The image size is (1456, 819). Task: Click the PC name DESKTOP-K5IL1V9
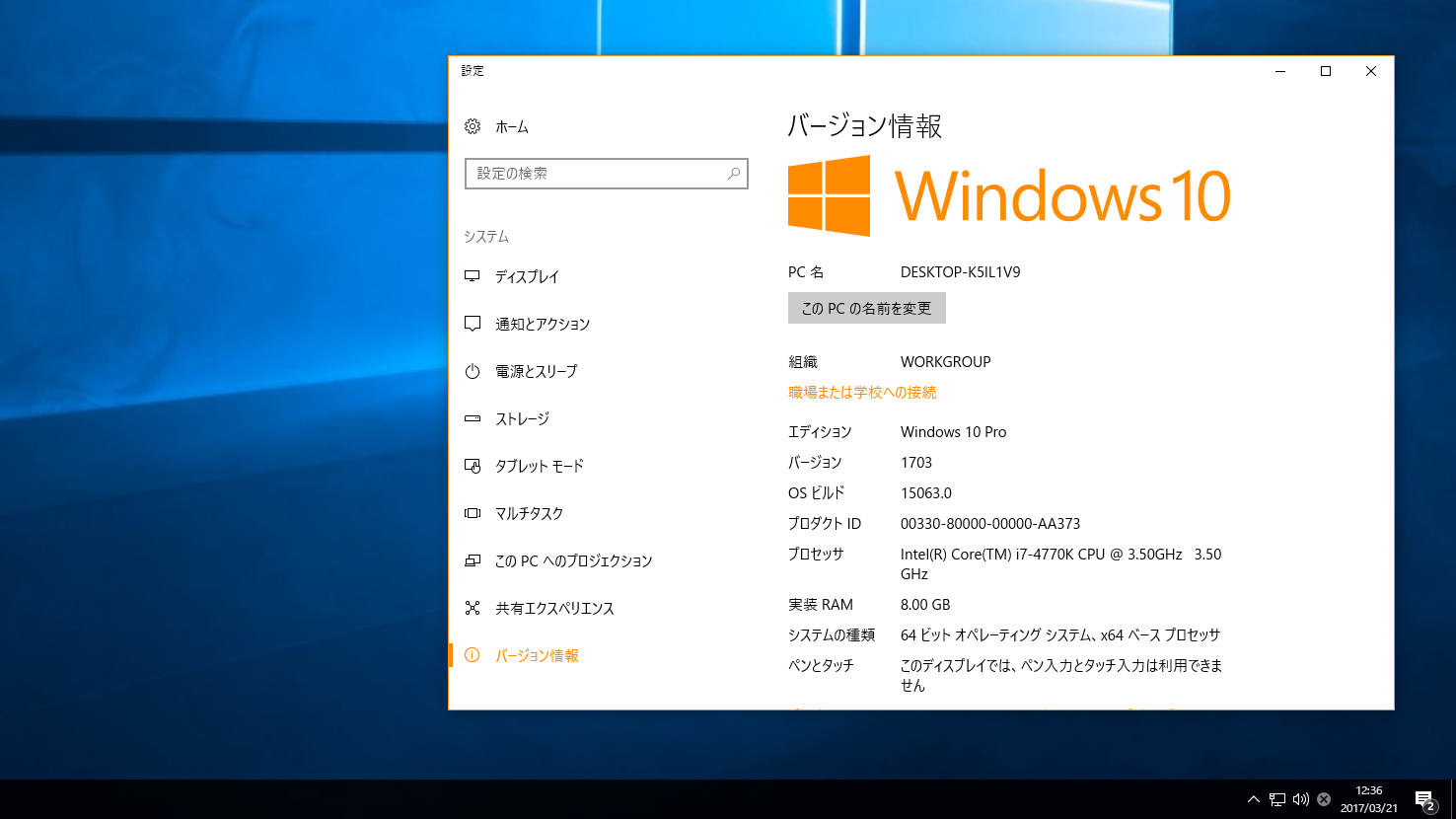(961, 272)
